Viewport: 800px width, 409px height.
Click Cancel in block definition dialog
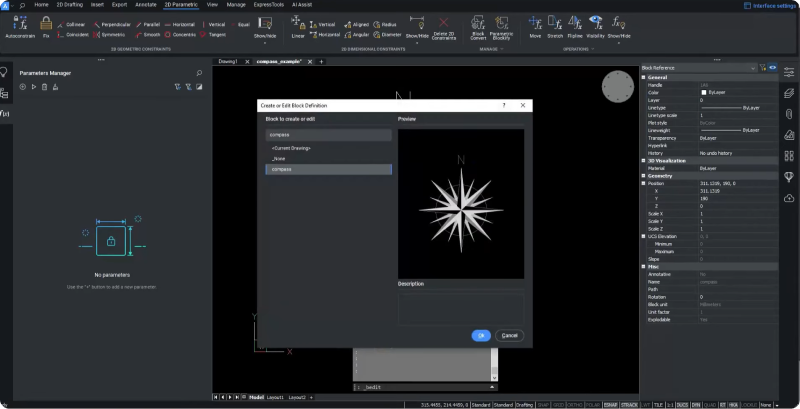tap(508, 335)
